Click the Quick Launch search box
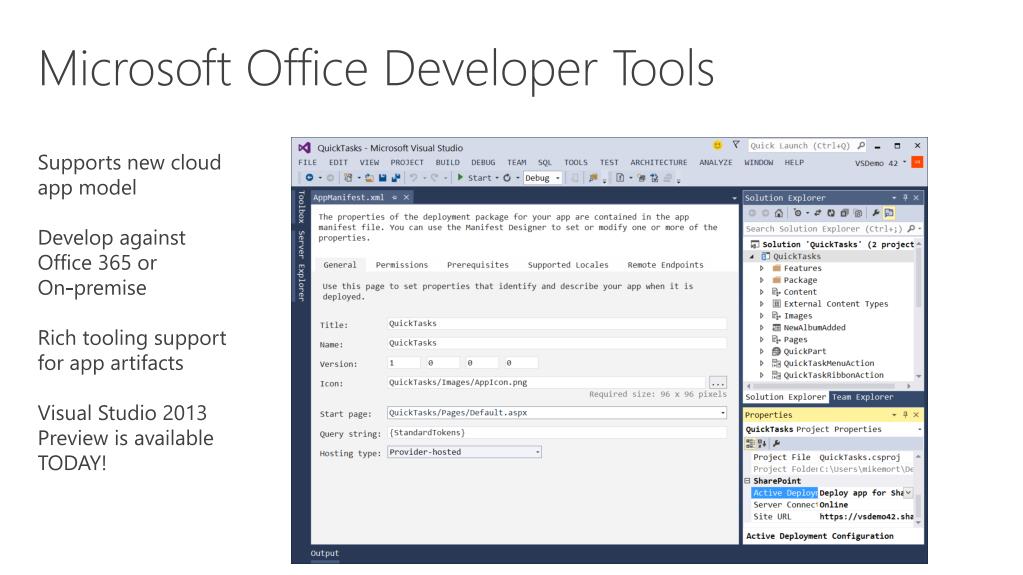 [807, 146]
